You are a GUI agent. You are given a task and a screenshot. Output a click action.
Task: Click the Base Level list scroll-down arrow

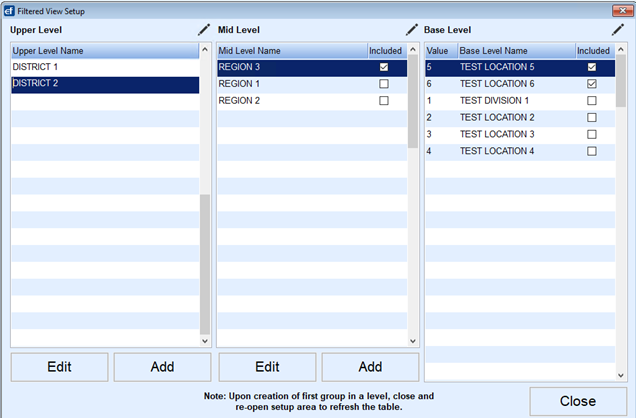tap(620, 374)
